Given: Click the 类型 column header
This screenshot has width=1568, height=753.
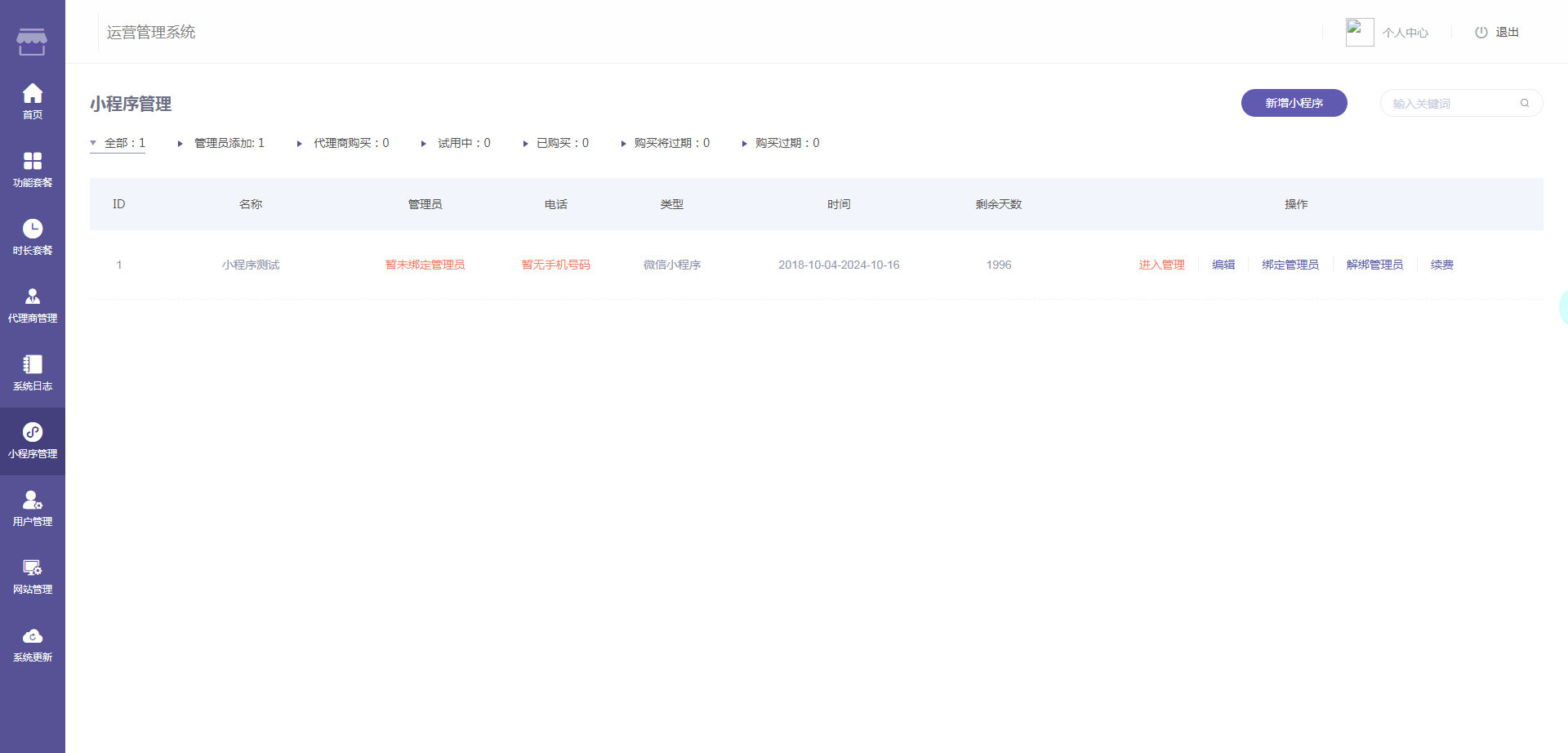Looking at the screenshot, I should (x=672, y=204).
